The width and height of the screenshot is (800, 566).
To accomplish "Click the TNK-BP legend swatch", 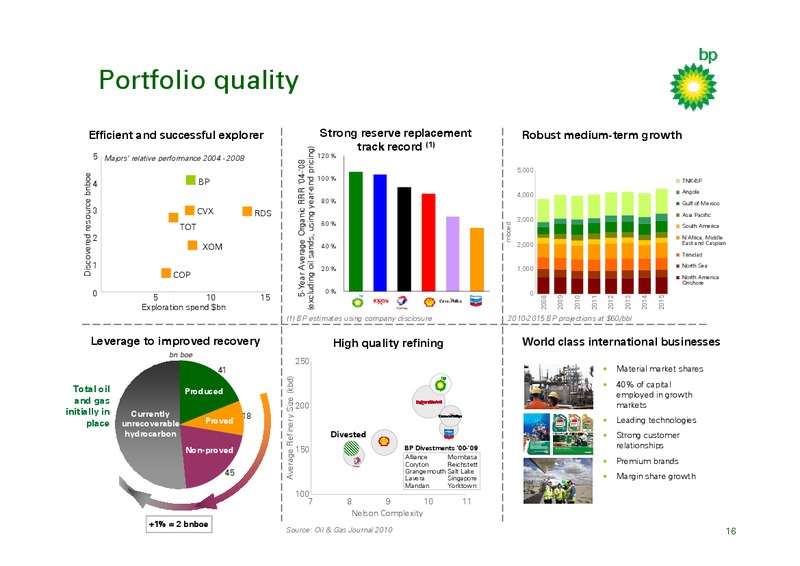I will click(x=678, y=181).
